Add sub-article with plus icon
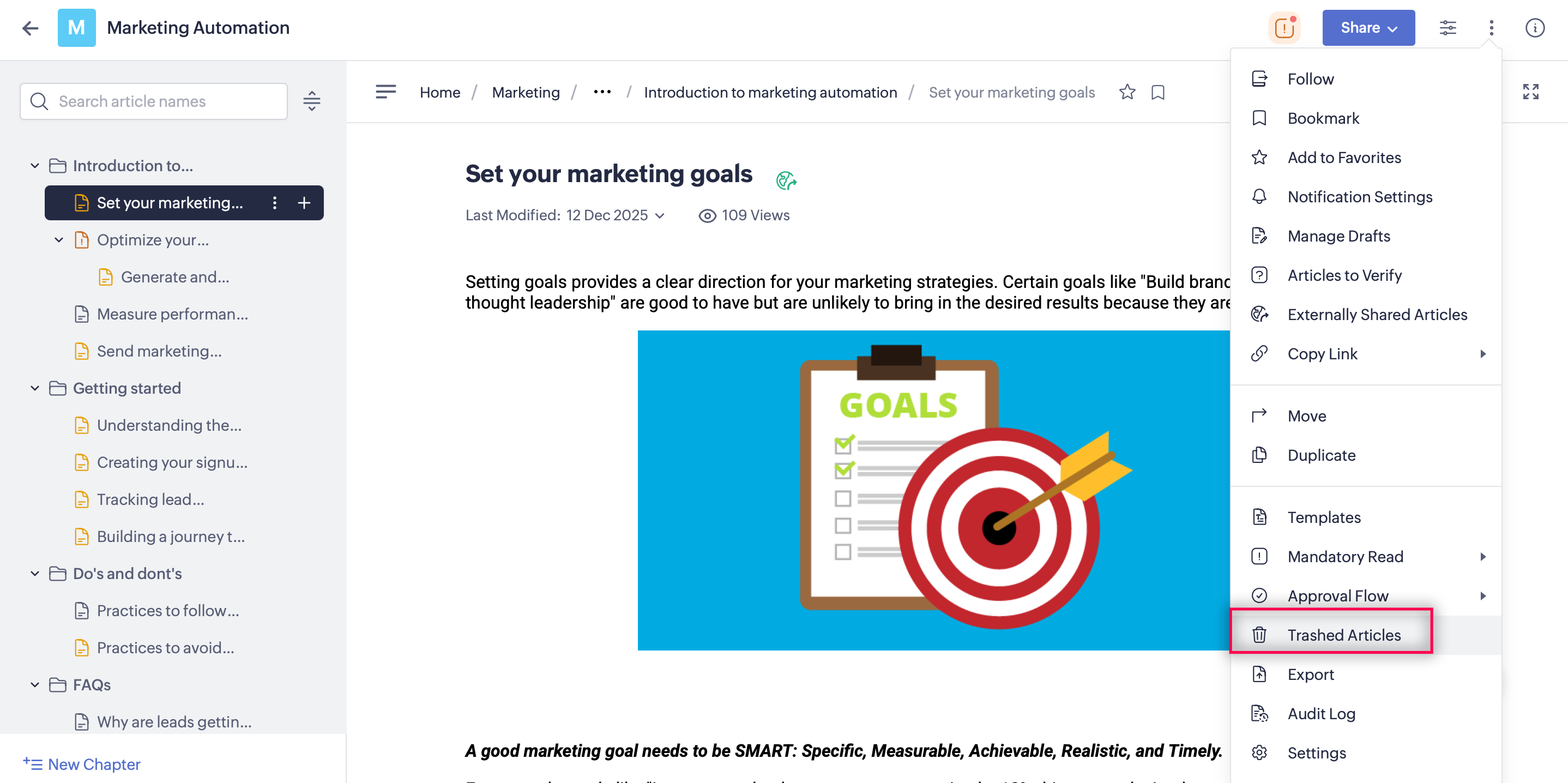 tap(304, 203)
